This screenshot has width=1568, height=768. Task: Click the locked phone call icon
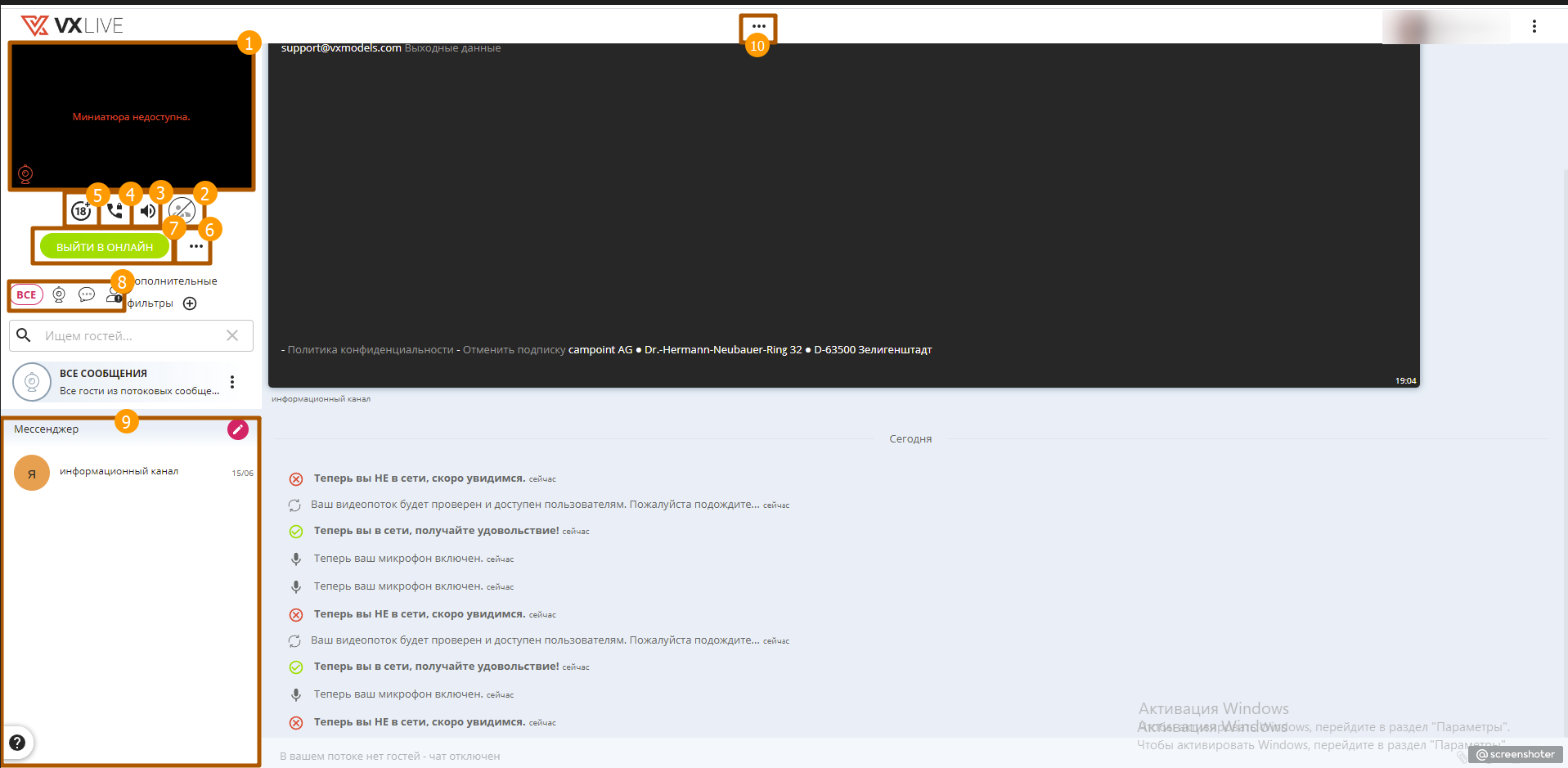click(x=115, y=211)
